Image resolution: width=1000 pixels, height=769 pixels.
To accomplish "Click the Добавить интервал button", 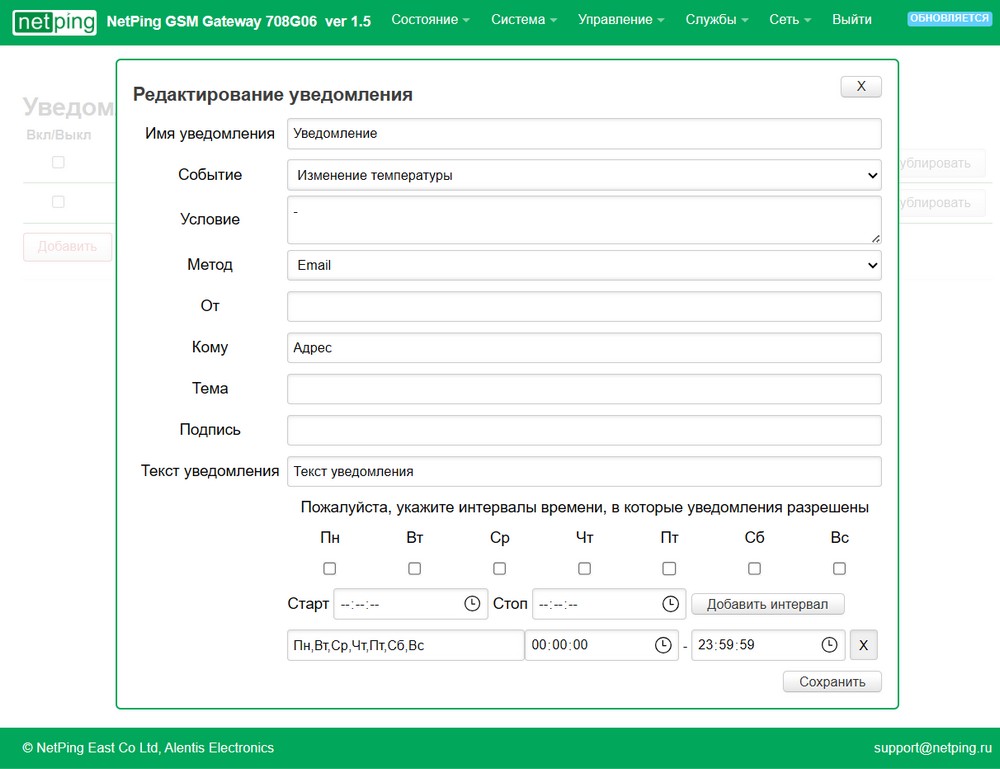I will pos(767,604).
